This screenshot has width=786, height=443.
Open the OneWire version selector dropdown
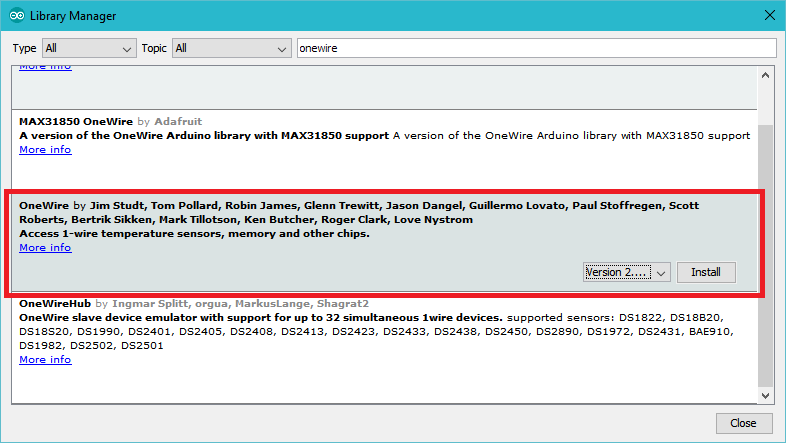(627, 272)
